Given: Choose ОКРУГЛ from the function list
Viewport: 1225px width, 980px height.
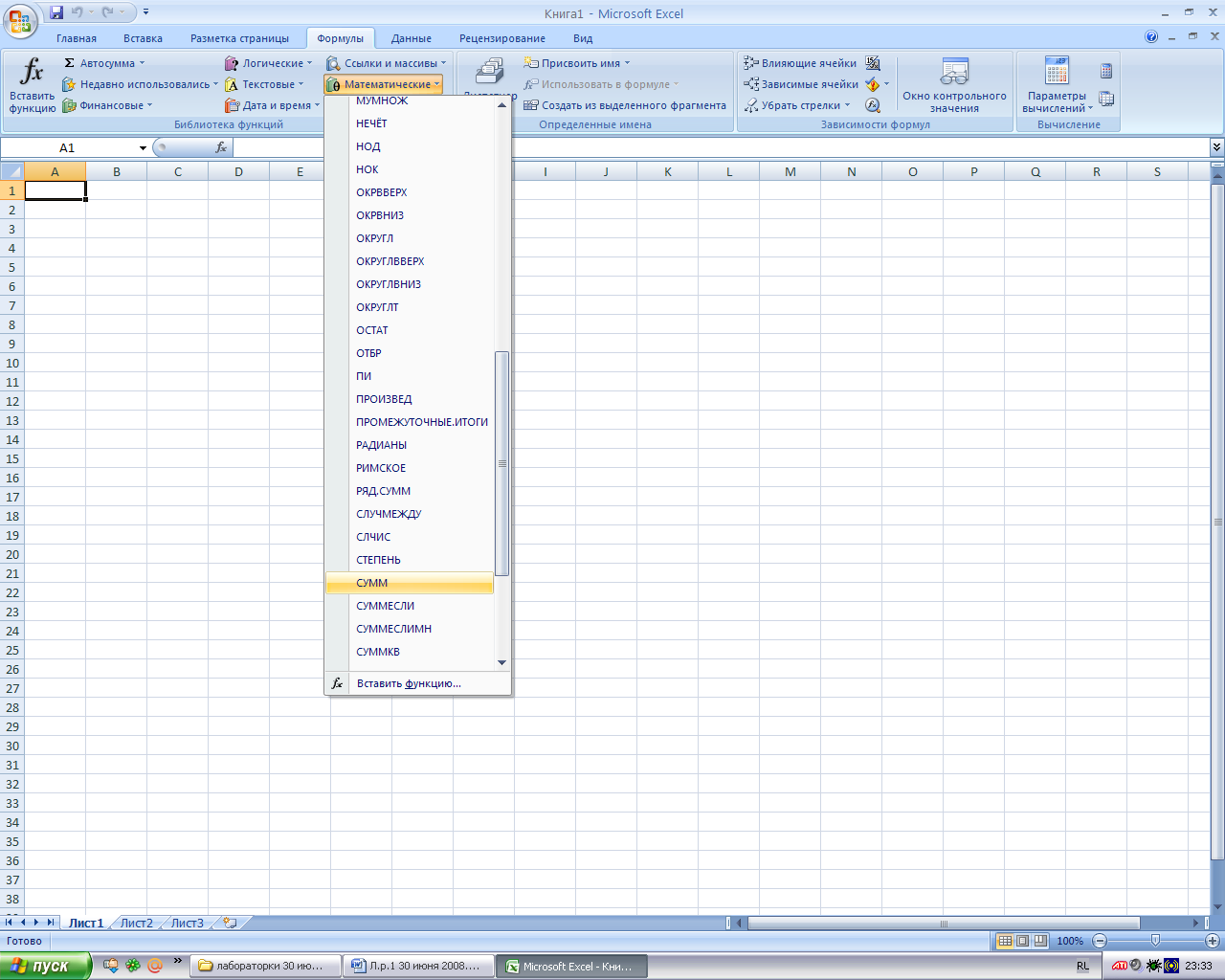Looking at the screenshot, I should coord(410,238).
